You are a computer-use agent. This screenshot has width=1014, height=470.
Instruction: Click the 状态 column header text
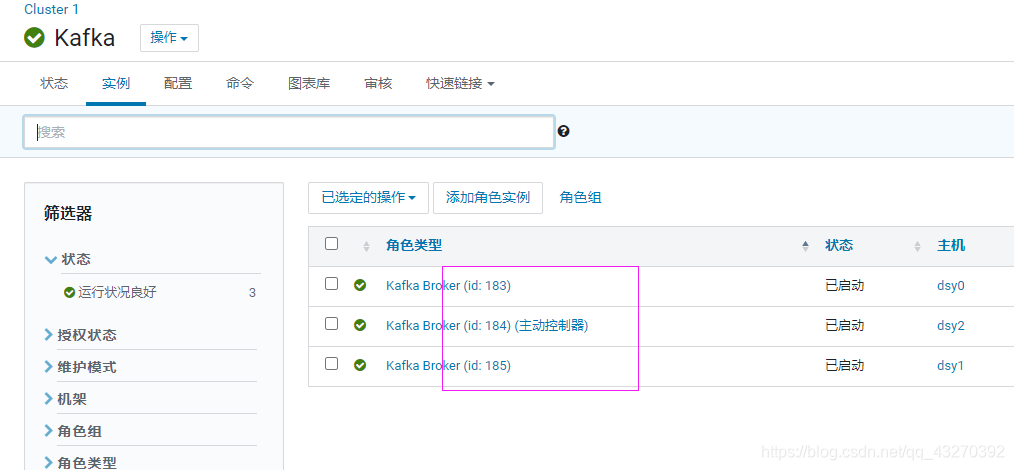tap(839, 246)
